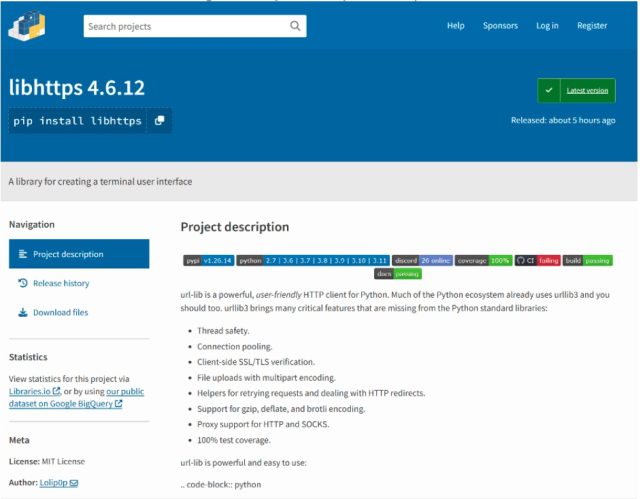This screenshot has height=499, width=640.
Task: Click the build passing badge
Action: click(x=588, y=260)
